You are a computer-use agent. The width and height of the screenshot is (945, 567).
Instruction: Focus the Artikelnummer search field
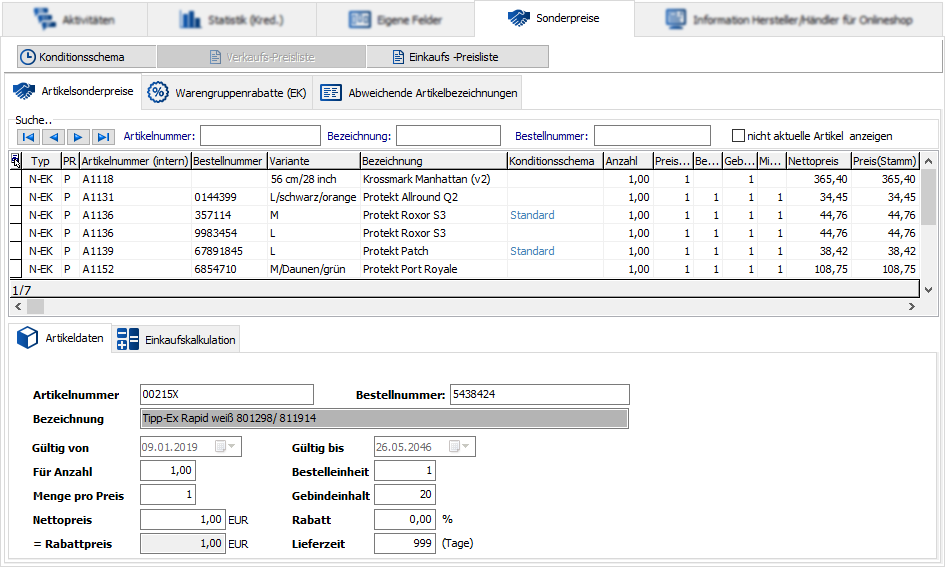pyautogui.click(x=260, y=136)
